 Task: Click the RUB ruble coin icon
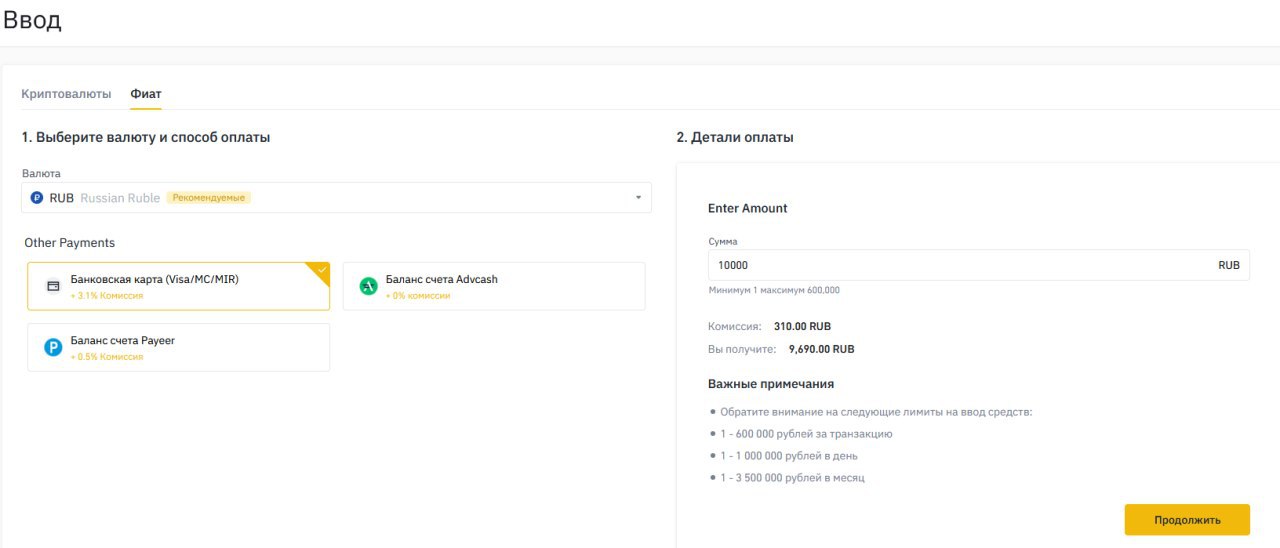[37, 198]
